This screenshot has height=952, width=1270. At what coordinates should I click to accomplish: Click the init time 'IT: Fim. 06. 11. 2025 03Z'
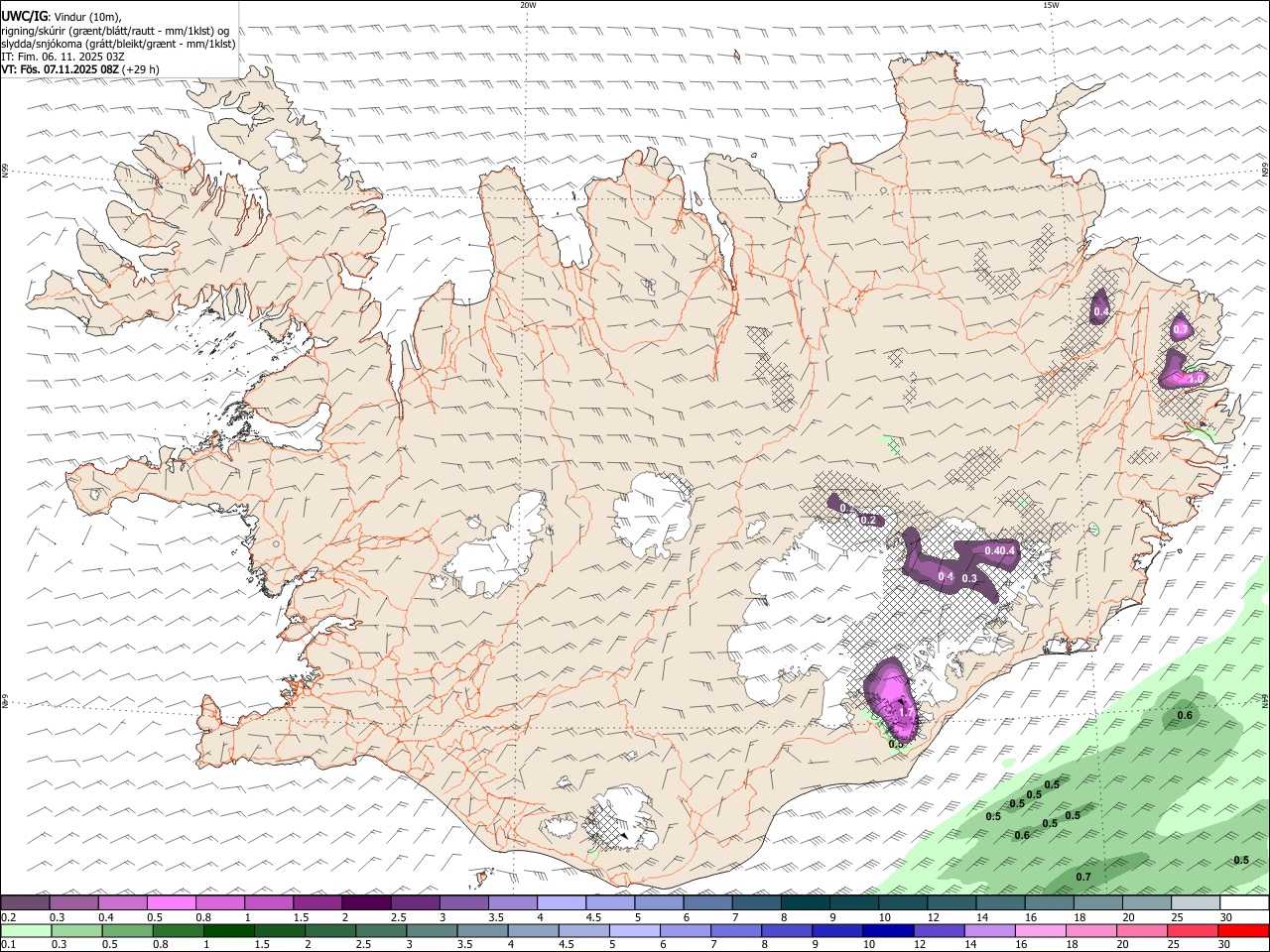point(63,57)
